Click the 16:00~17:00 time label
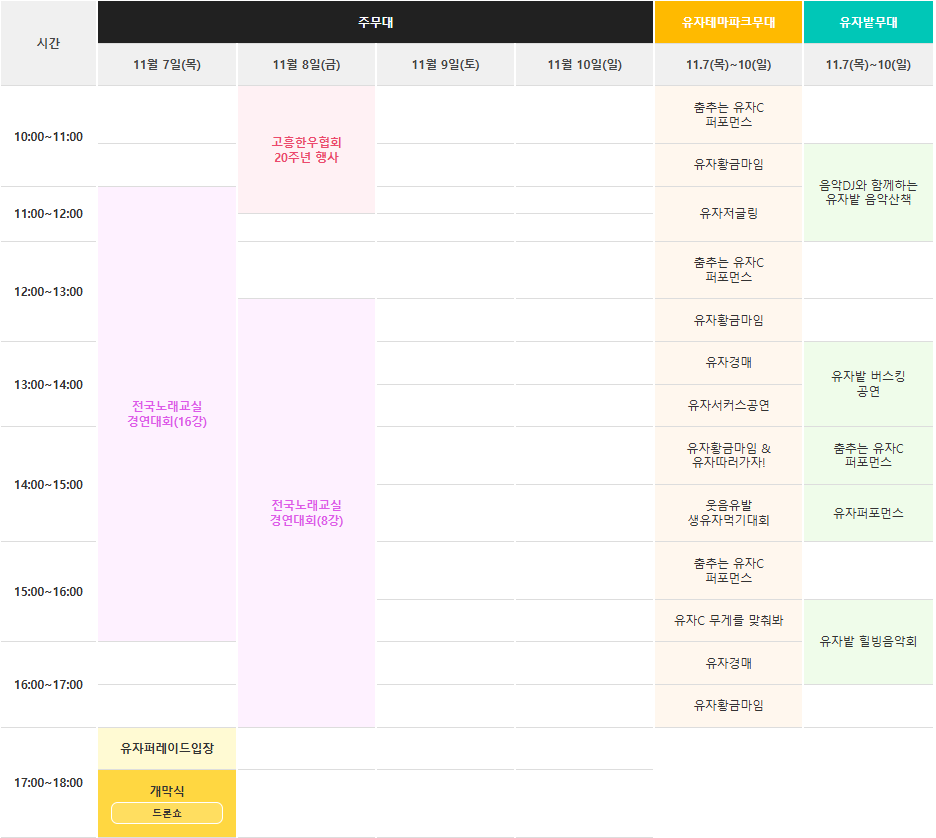936x838 pixels. (x=48, y=685)
